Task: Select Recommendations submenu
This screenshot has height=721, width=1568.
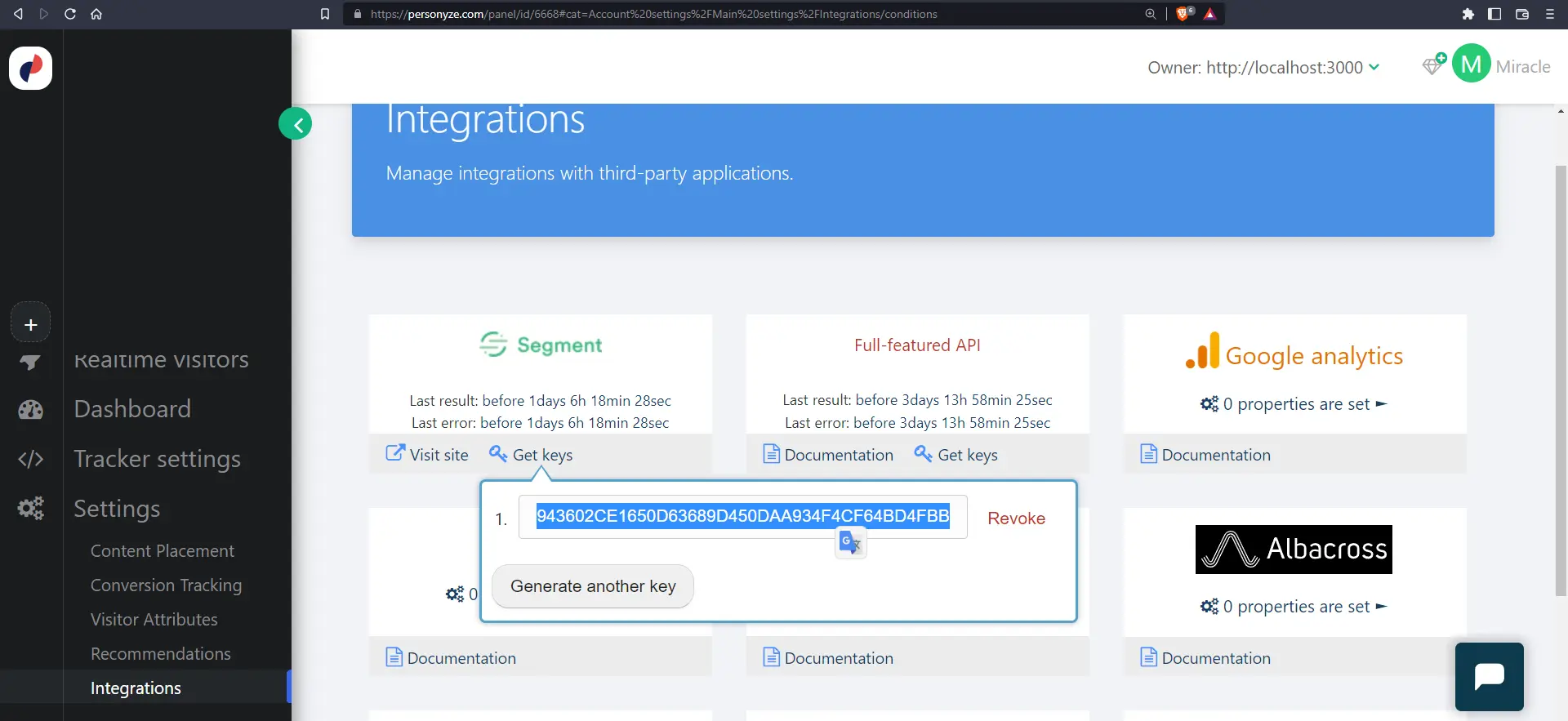Action: (x=161, y=654)
